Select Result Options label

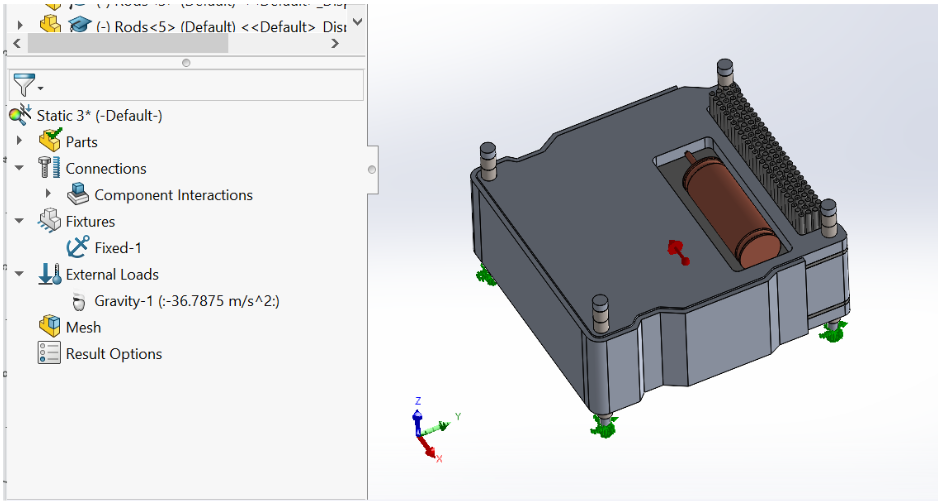click(114, 354)
